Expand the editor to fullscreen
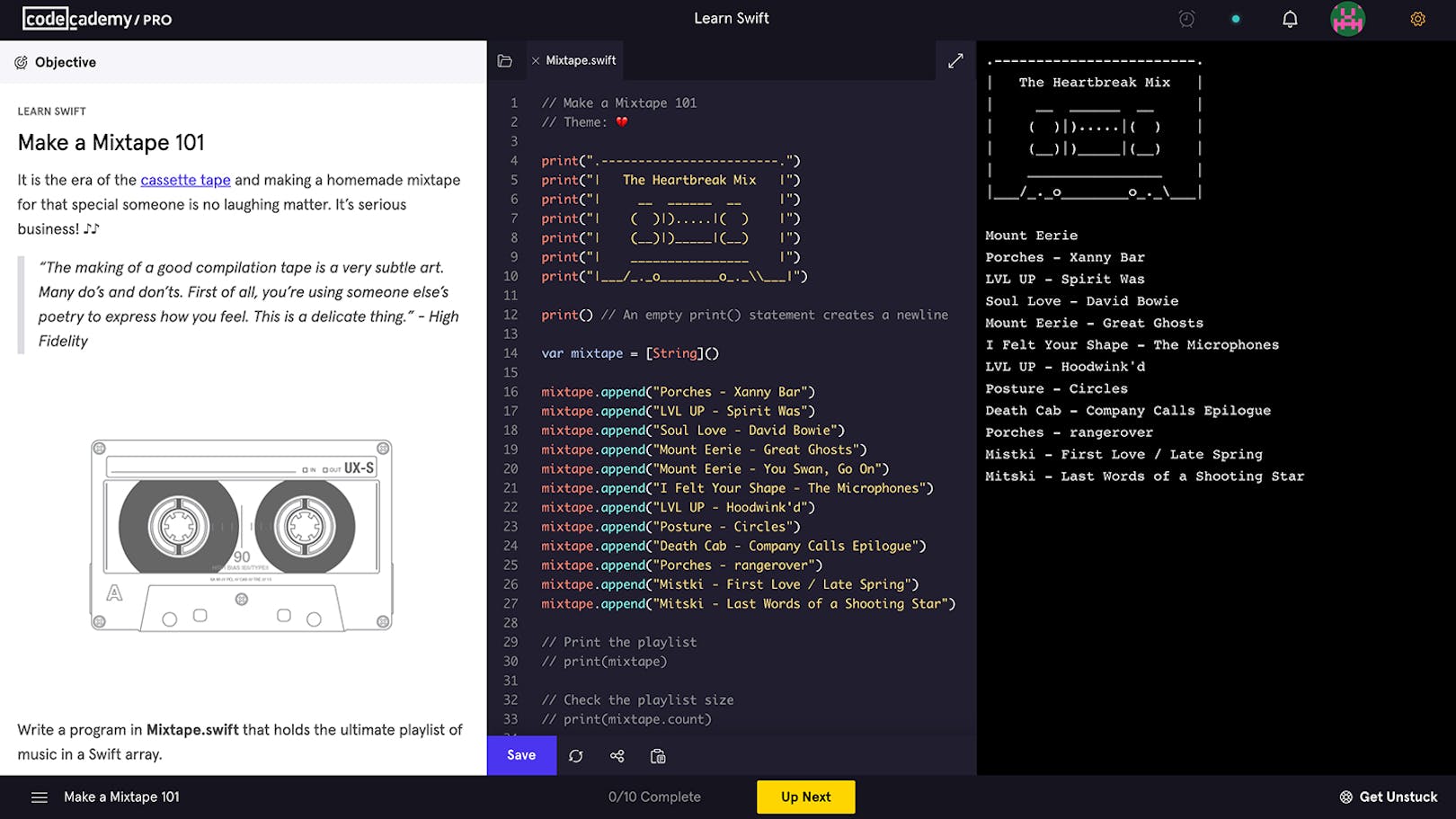This screenshot has width=1456, height=819. (955, 60)
